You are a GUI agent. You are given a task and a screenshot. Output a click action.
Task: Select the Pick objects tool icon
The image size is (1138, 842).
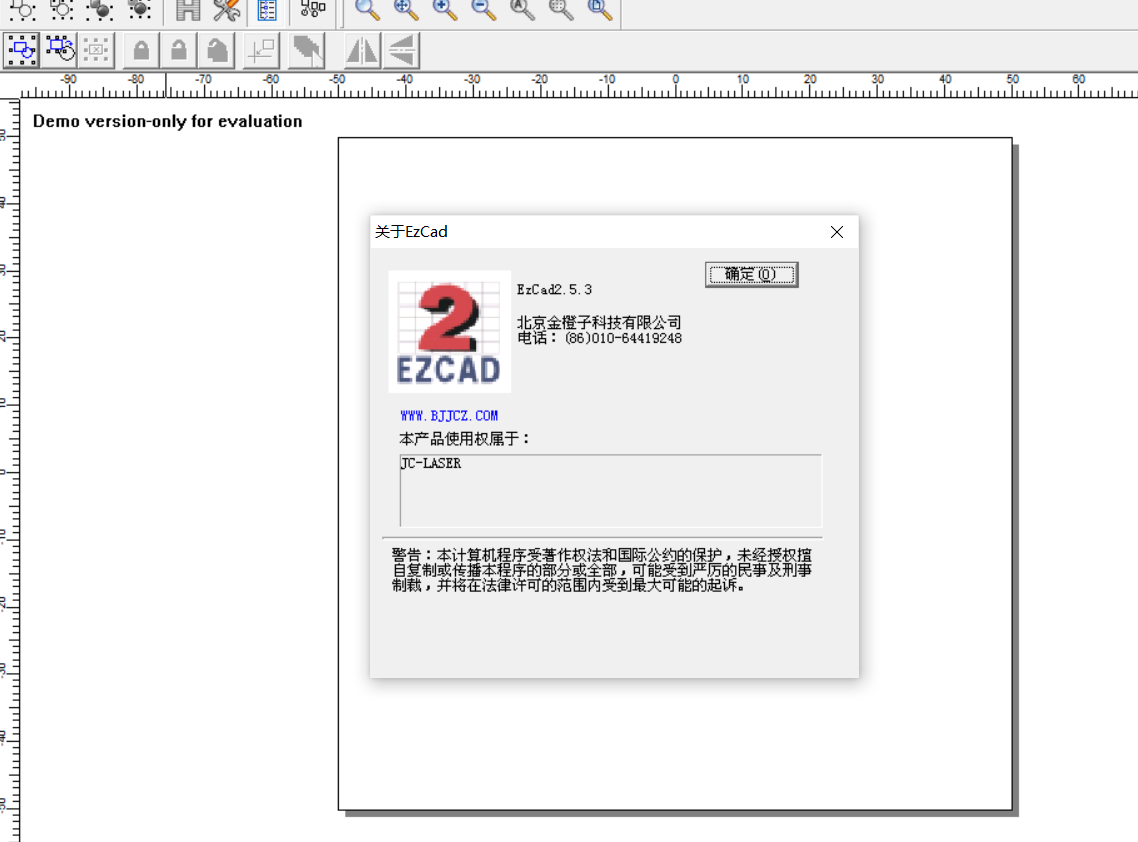22,51
